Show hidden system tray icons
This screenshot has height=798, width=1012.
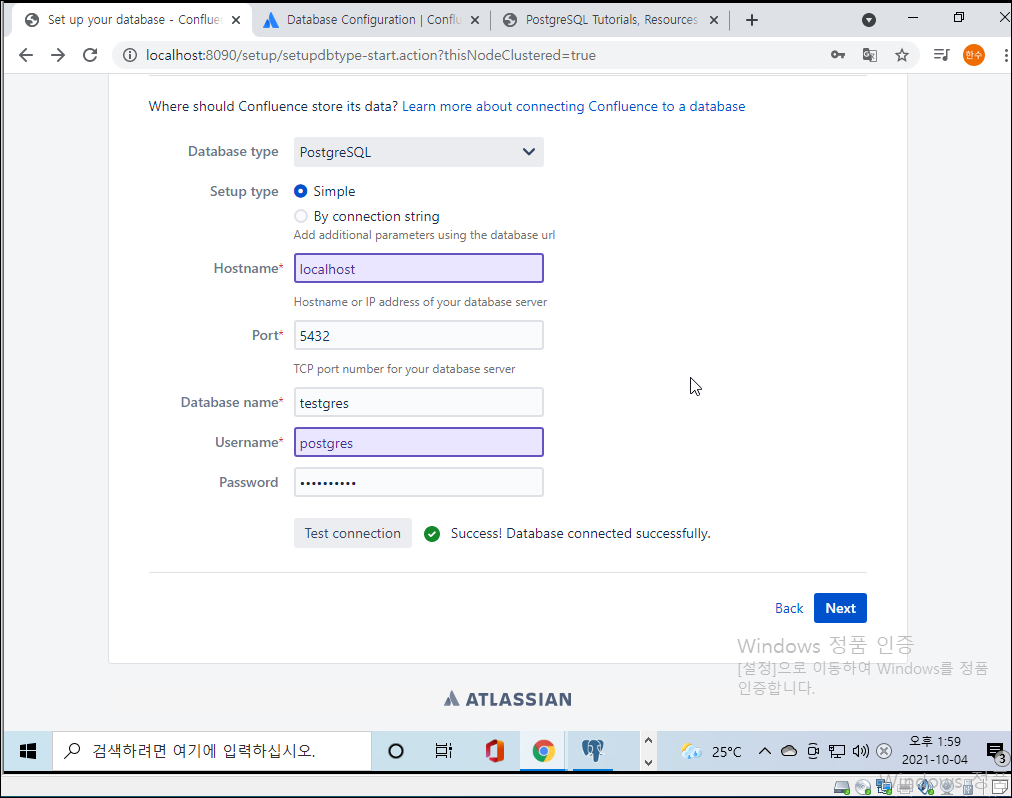(765, 751)
